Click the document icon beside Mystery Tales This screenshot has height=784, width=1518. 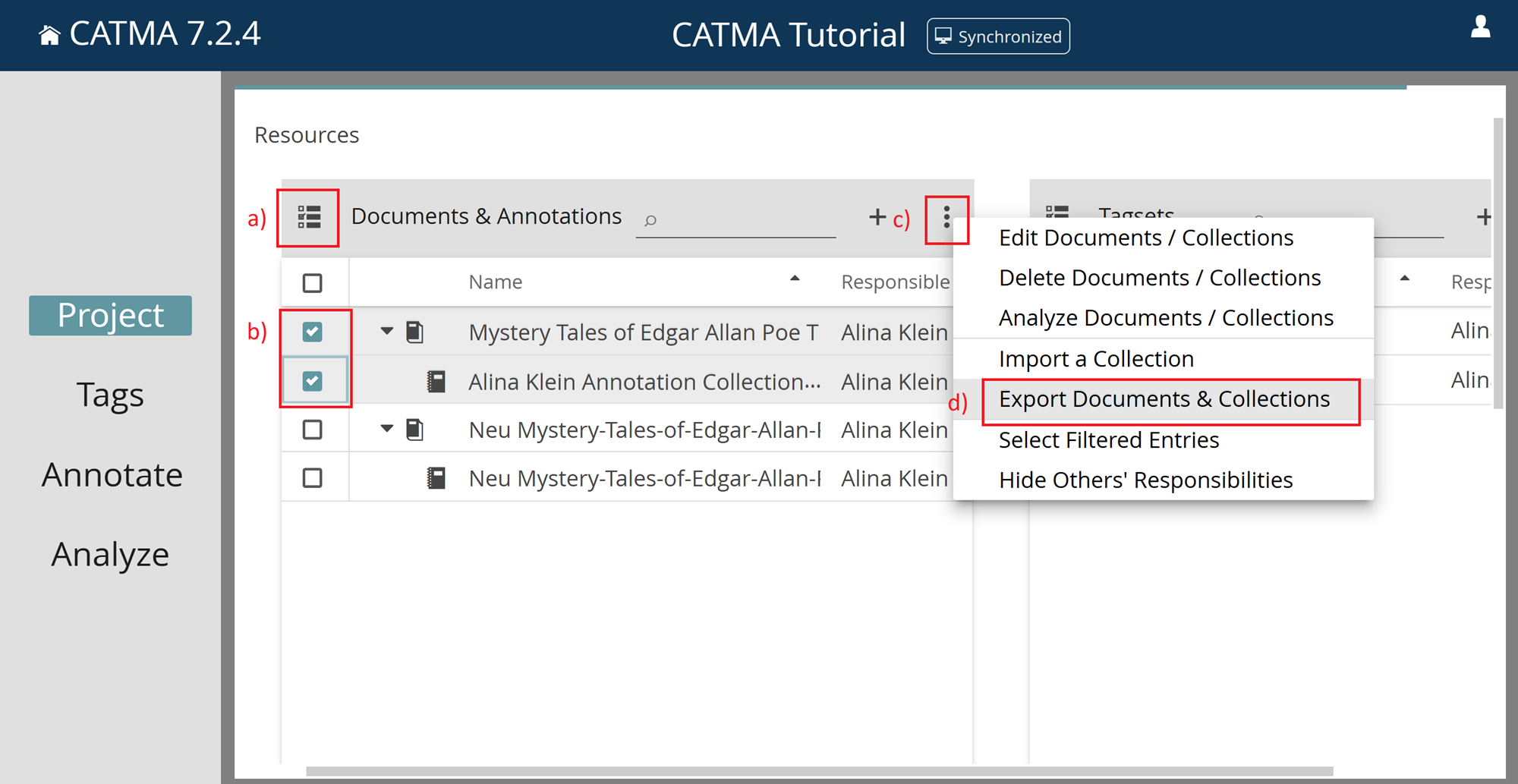[415, 332]
